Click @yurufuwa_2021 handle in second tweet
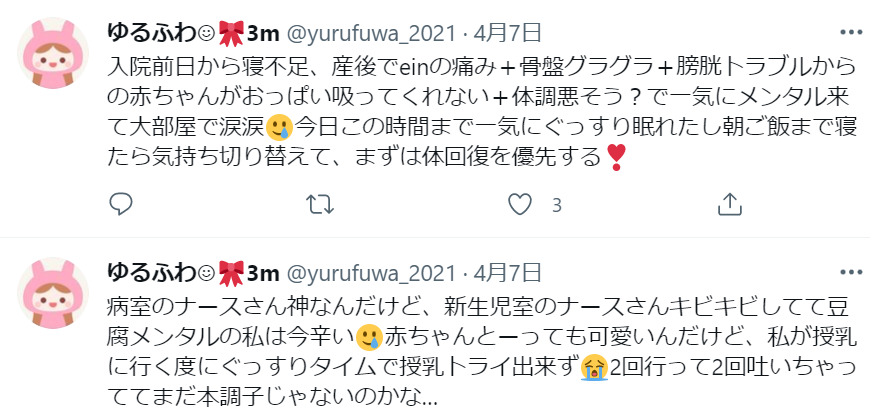This screenshot has width=870, height=414. tap(371, 274)
